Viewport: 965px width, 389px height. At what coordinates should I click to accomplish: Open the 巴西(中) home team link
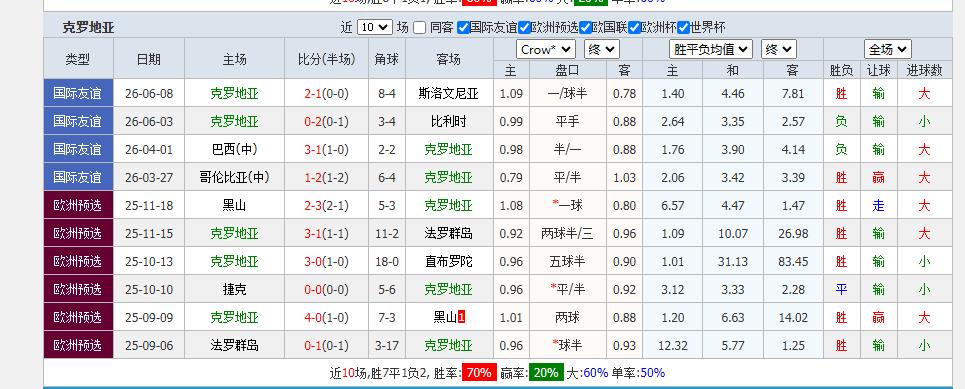[x=234, y=150]
